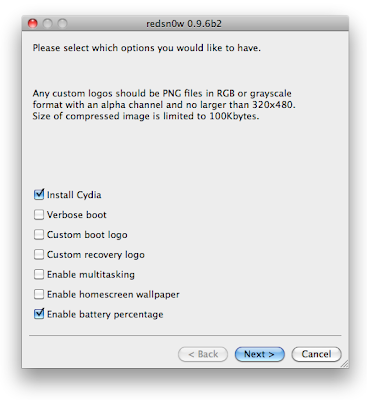This screenshot has height=400, width=367.
Task: Click the Install Cydia label text
Action: click(x=74, y=195)
